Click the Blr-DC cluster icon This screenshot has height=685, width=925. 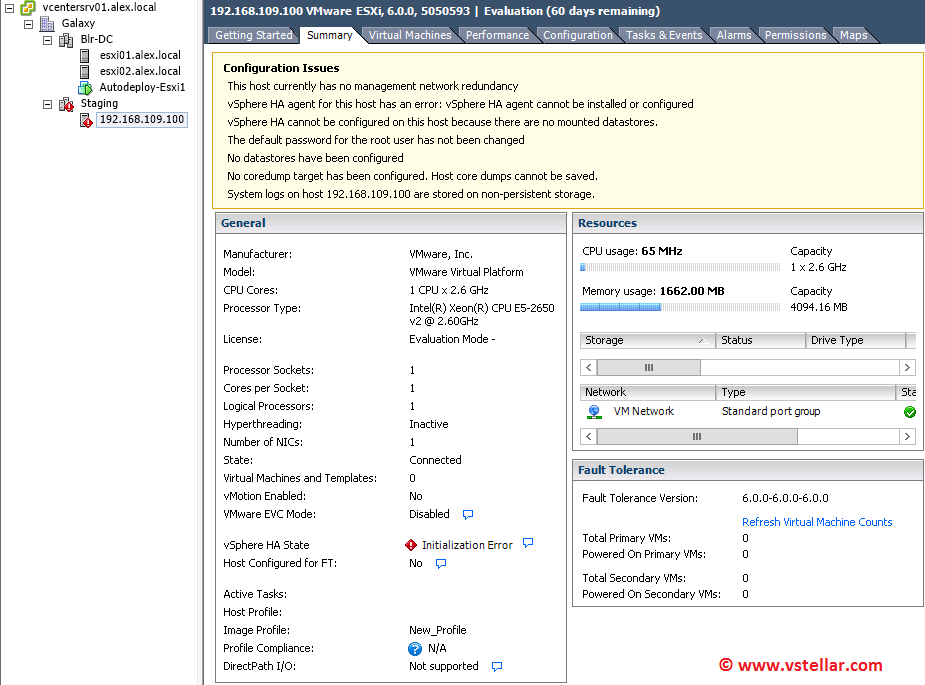tap(66, 40)
